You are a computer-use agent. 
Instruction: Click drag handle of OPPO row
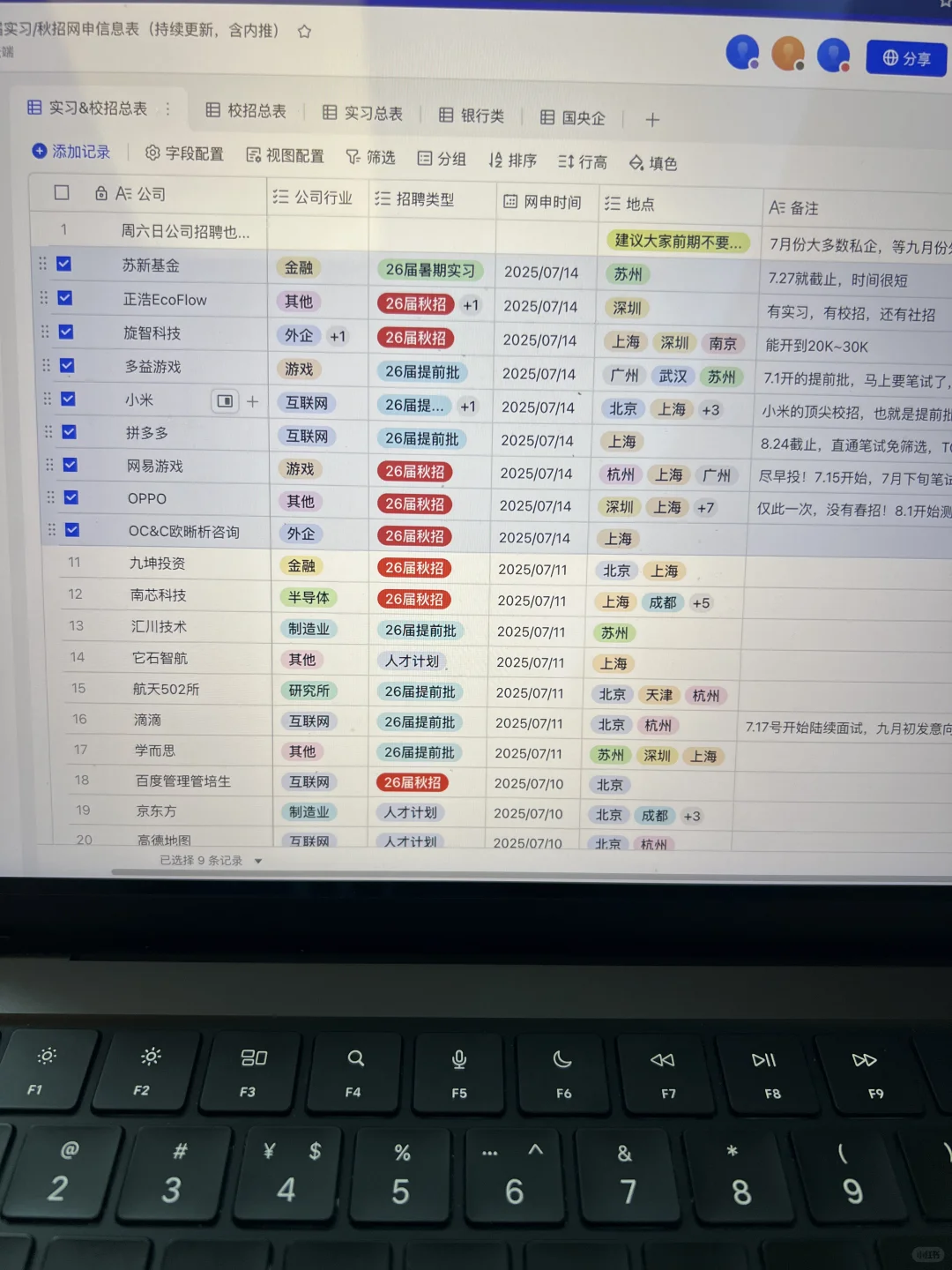(50, 497)
